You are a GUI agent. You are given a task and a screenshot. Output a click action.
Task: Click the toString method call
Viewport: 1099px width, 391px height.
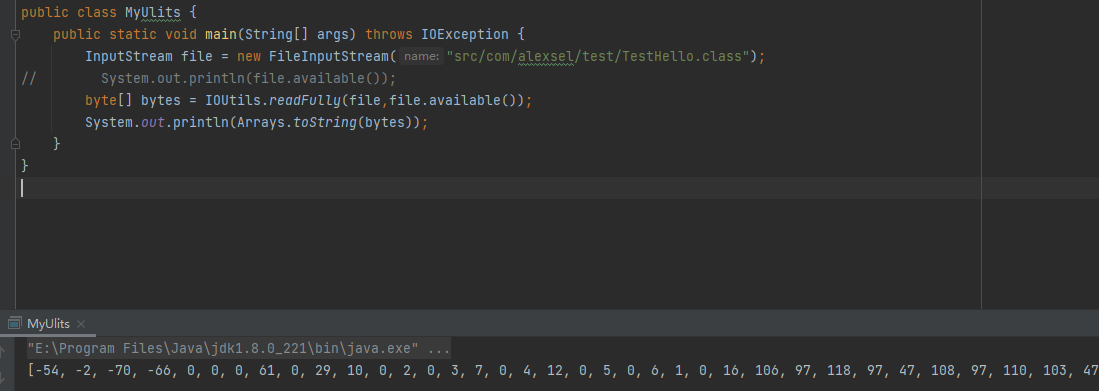click(x=325, y=123)
